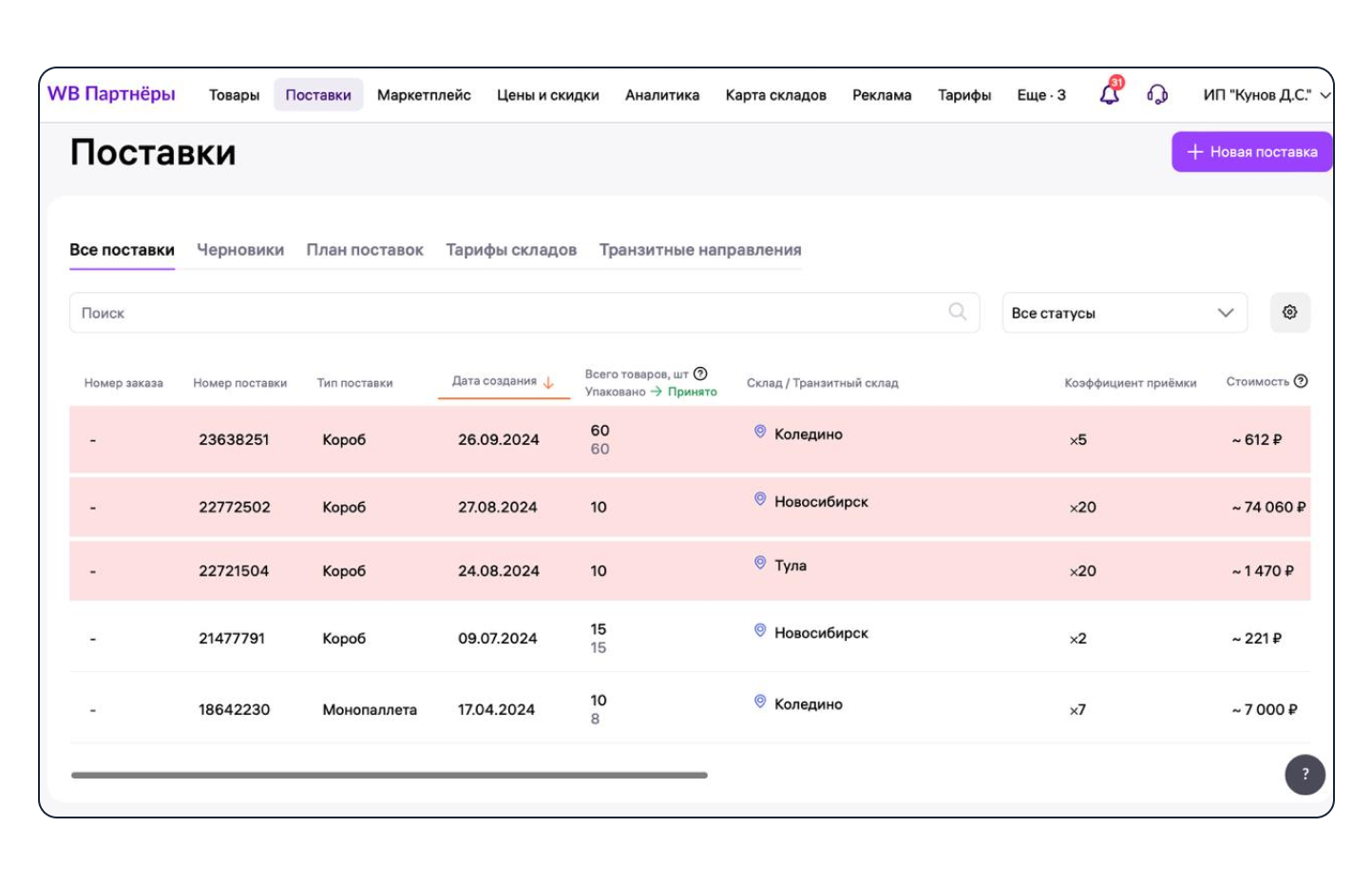Click the ×5 acceptance coefficient

click(x=1078, y=439)
